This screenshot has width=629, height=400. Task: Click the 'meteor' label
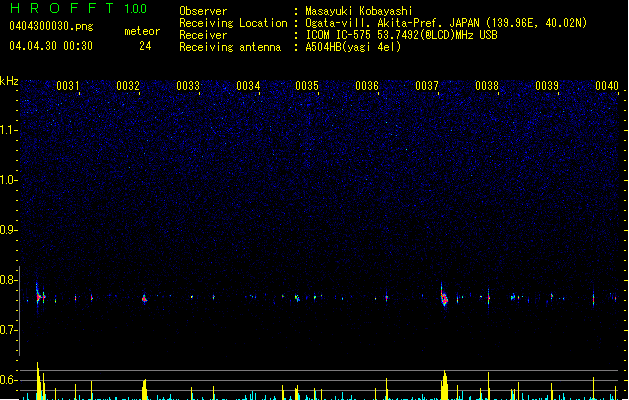coord(142,31)
